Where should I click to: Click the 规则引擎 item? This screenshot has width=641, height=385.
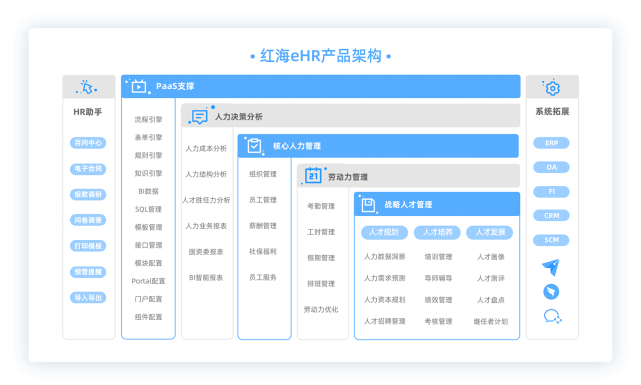pyautogui.click(x=148, y=155)
